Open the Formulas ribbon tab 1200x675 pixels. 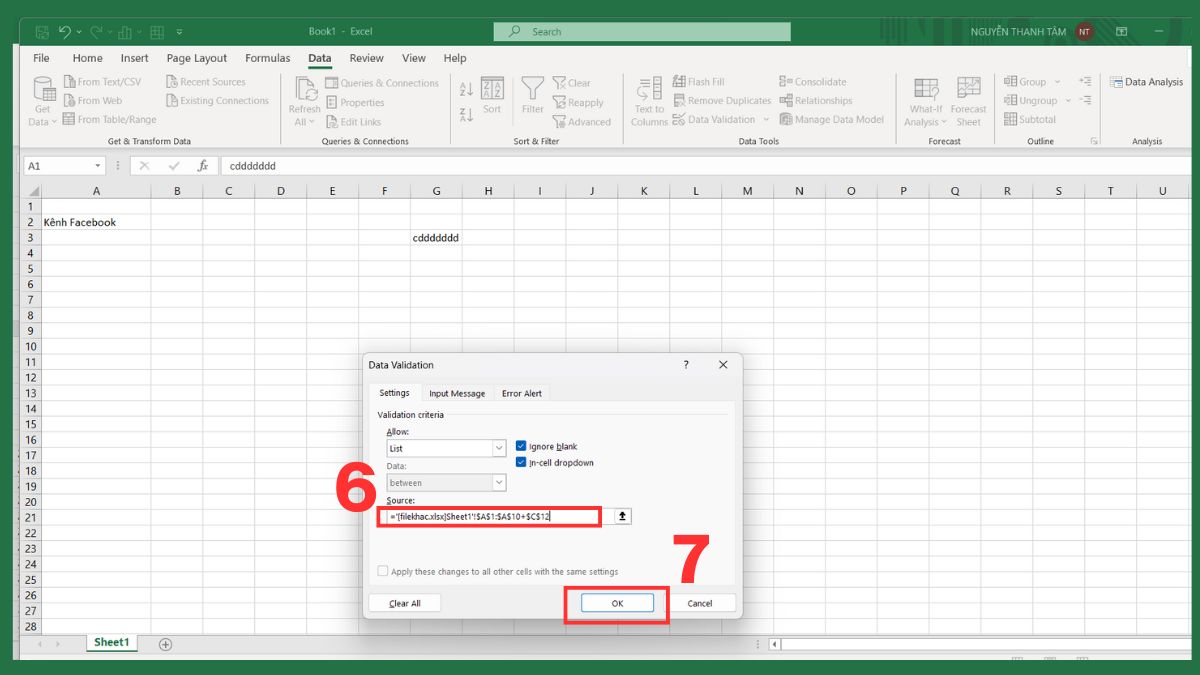(267, 58)
